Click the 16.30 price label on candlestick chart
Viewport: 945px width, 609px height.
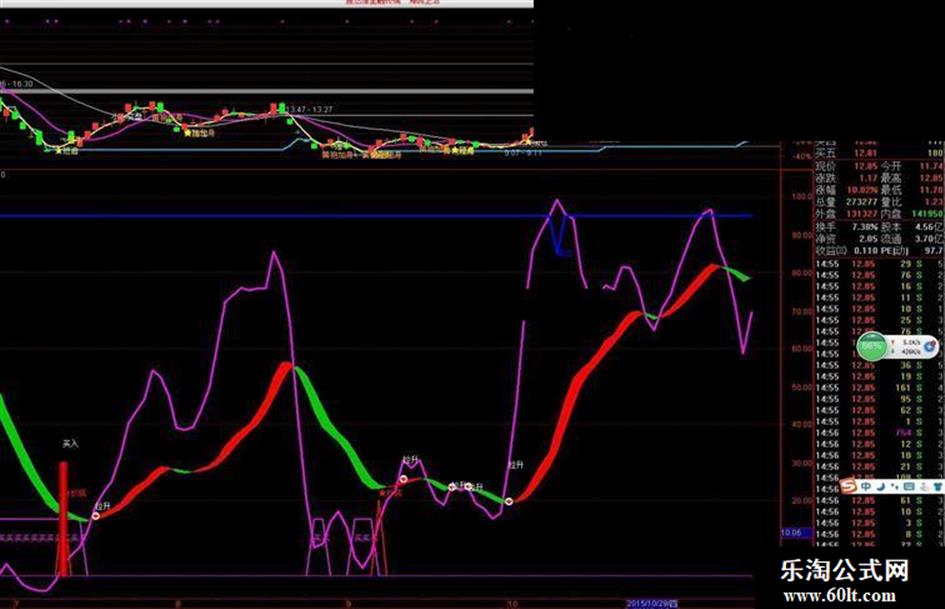21,84
